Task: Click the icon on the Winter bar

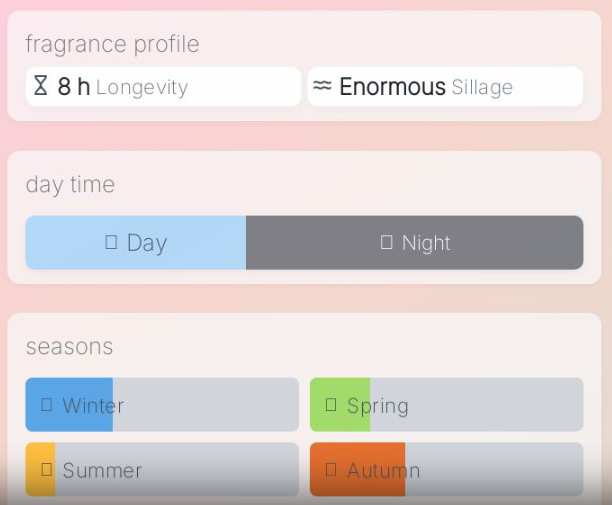Action: tap(47, 404)
